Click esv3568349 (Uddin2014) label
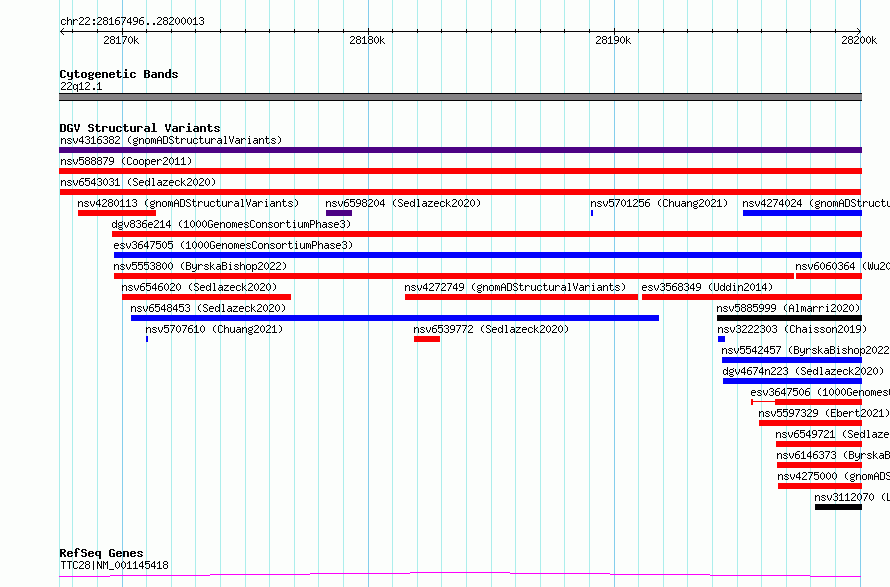890x587 pixels. pos(707,287)
